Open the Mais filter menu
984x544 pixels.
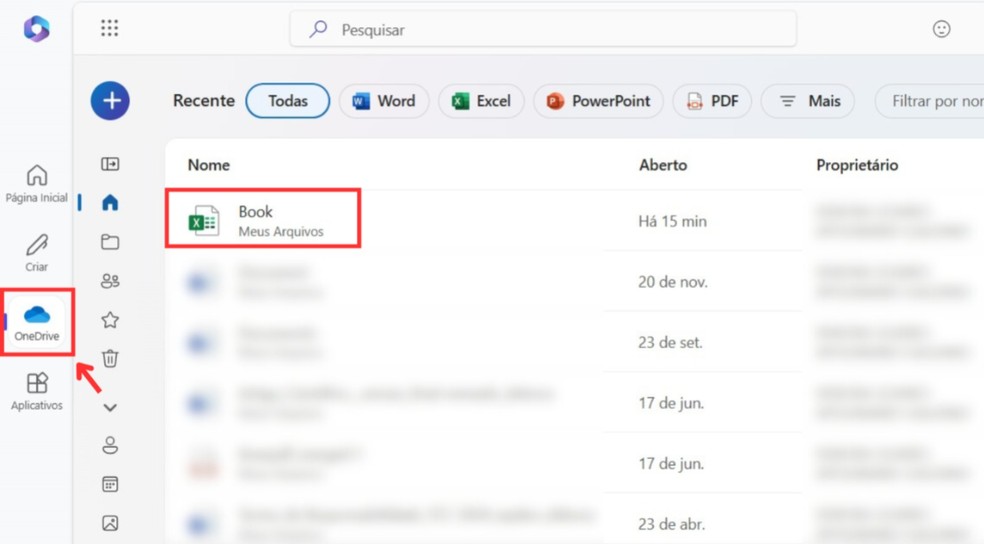click(x=808, y=101)
